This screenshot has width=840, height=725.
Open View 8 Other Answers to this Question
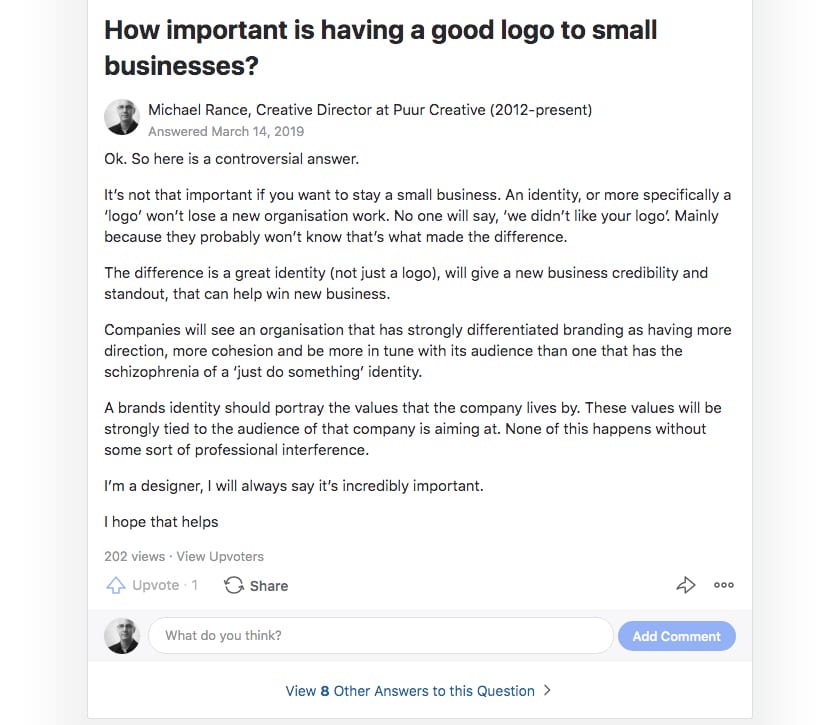(410, 691)
